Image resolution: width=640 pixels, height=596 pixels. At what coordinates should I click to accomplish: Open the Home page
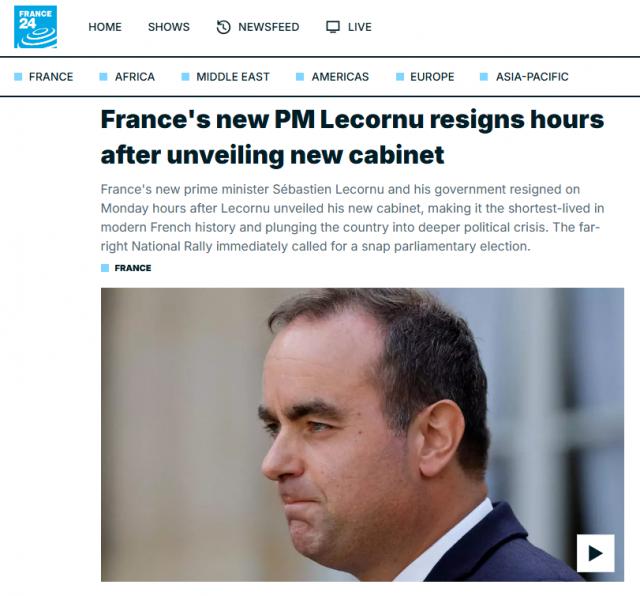[105, 27]
